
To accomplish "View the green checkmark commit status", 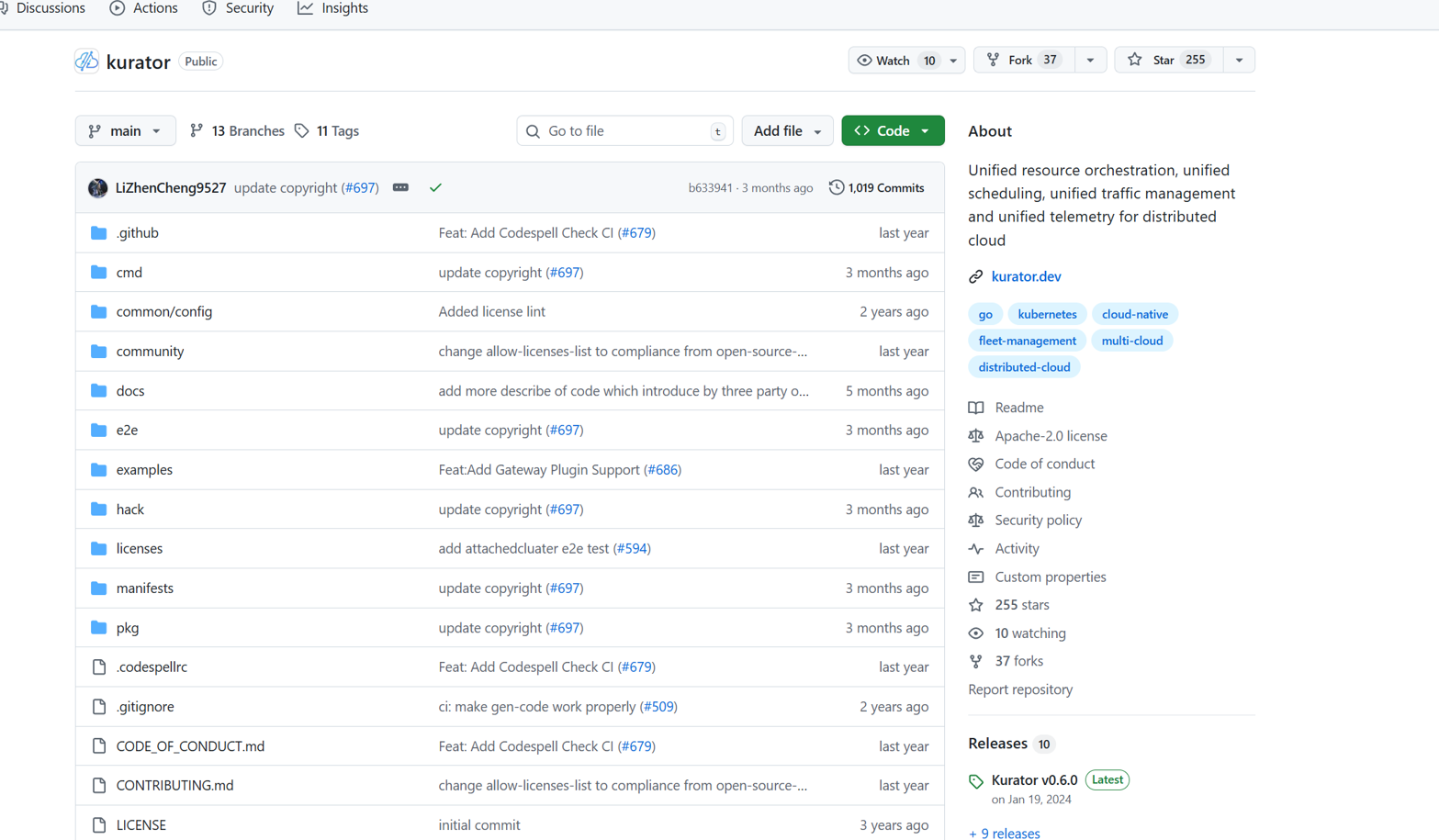I will [x=435, y=187].
